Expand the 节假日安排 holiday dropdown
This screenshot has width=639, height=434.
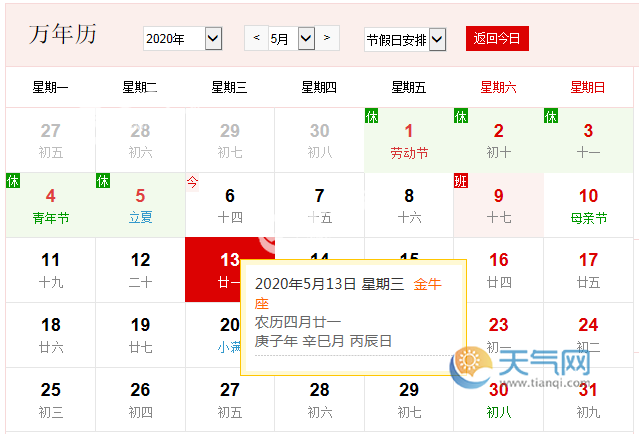[405, 40]
